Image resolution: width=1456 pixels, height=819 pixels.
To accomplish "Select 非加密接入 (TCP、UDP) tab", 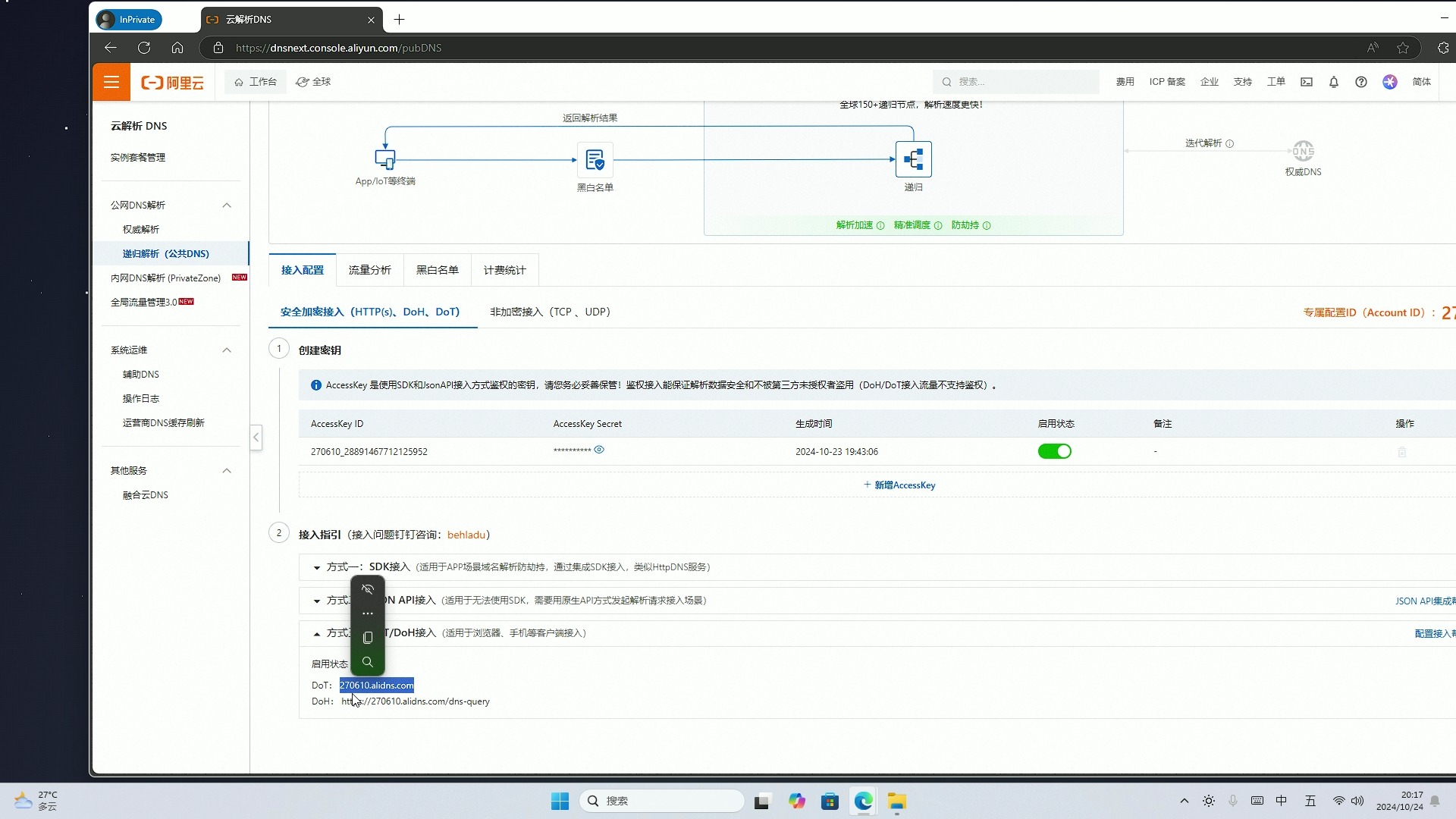I will pos(551,312).
